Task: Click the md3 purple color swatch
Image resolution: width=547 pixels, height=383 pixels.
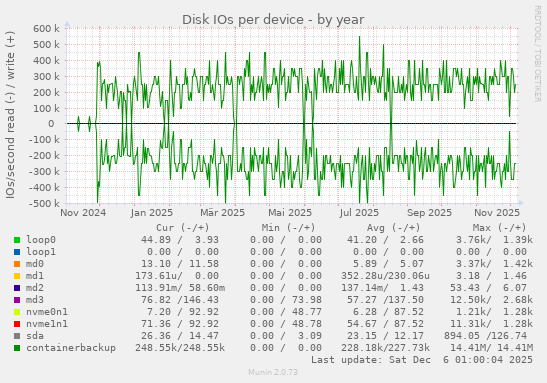Action: [x=17, y=300]
